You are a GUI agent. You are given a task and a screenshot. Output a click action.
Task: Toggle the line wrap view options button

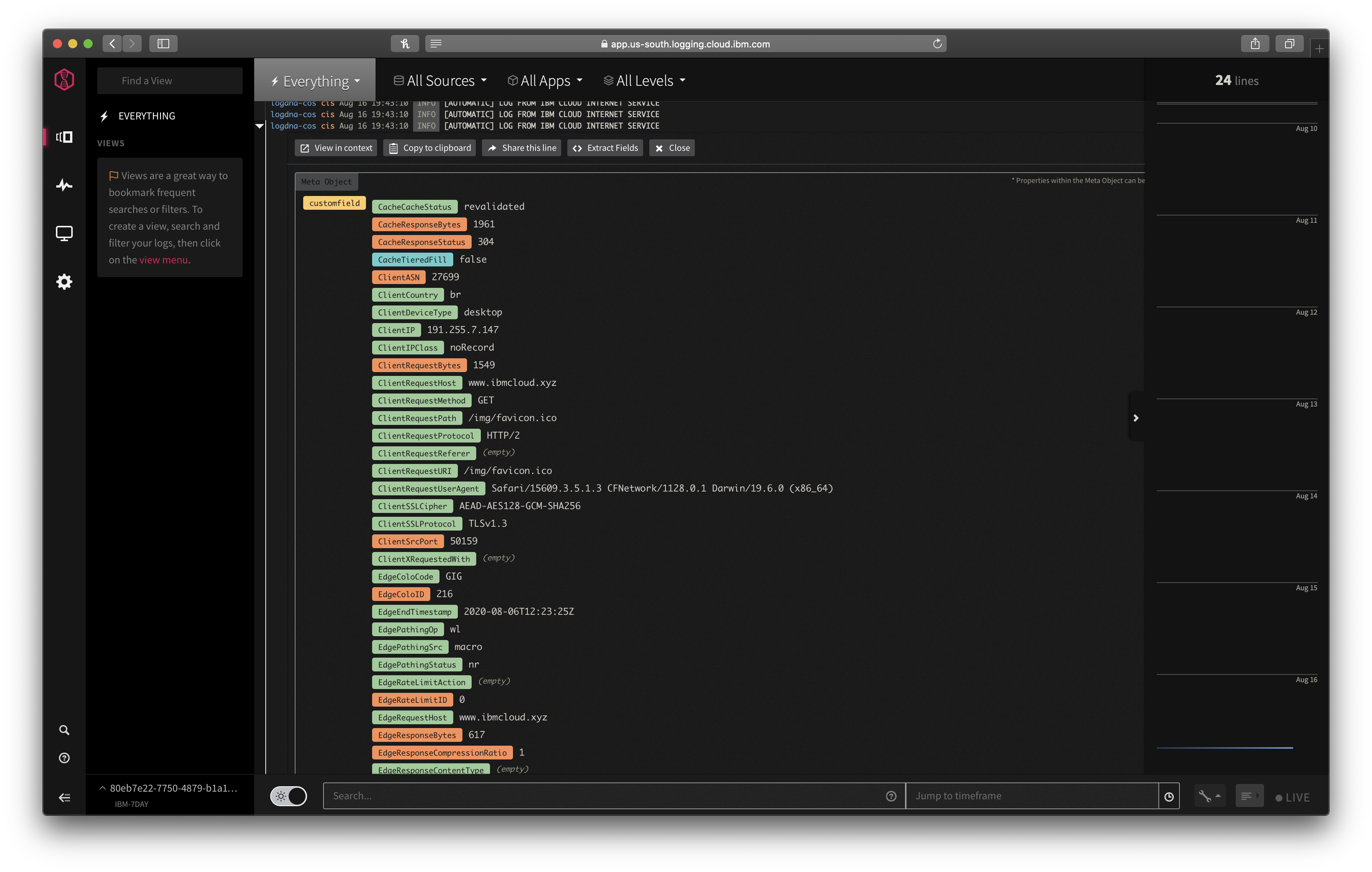1249,796
